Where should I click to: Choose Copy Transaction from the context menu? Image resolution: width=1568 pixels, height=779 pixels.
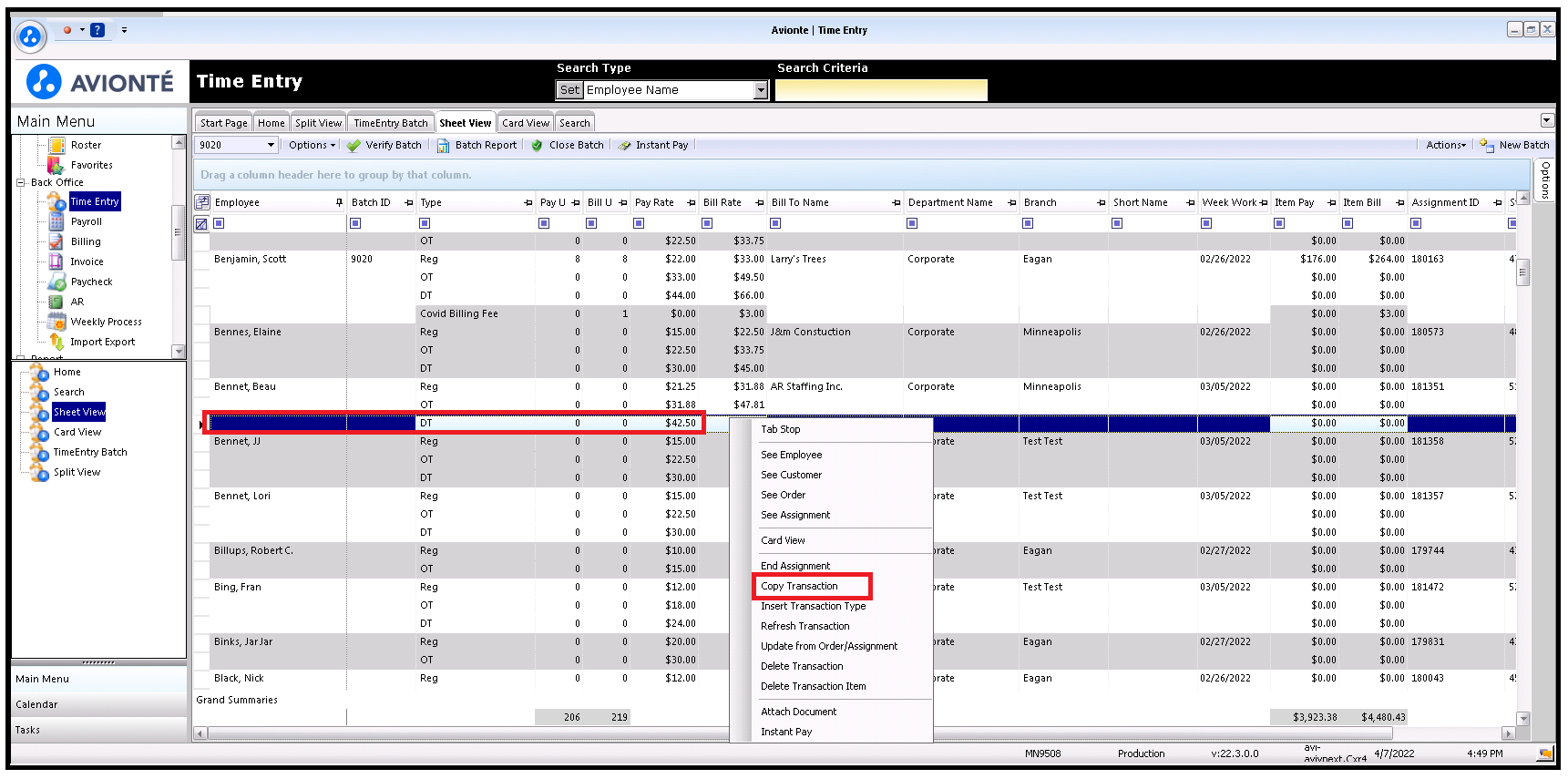[x=799, y=586]
